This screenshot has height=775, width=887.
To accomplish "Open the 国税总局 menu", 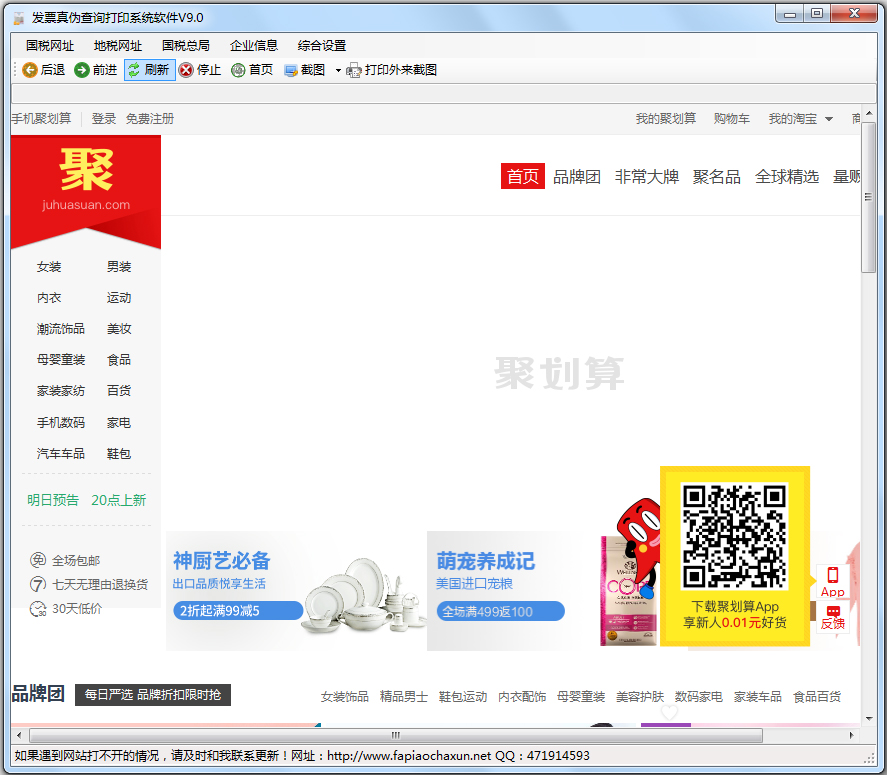I will [x=186, y=46].
